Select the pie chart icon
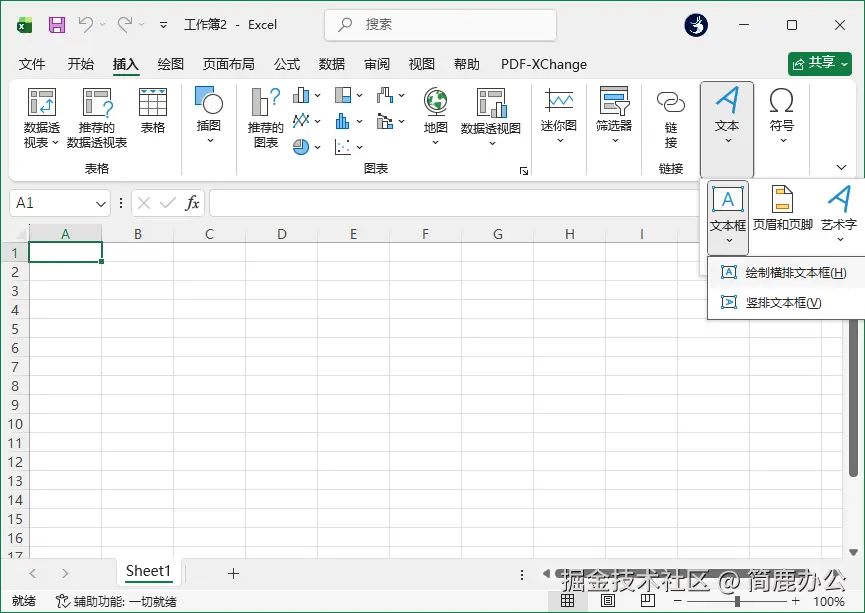This screenshot has width=865, height=613. coord(301,147)
